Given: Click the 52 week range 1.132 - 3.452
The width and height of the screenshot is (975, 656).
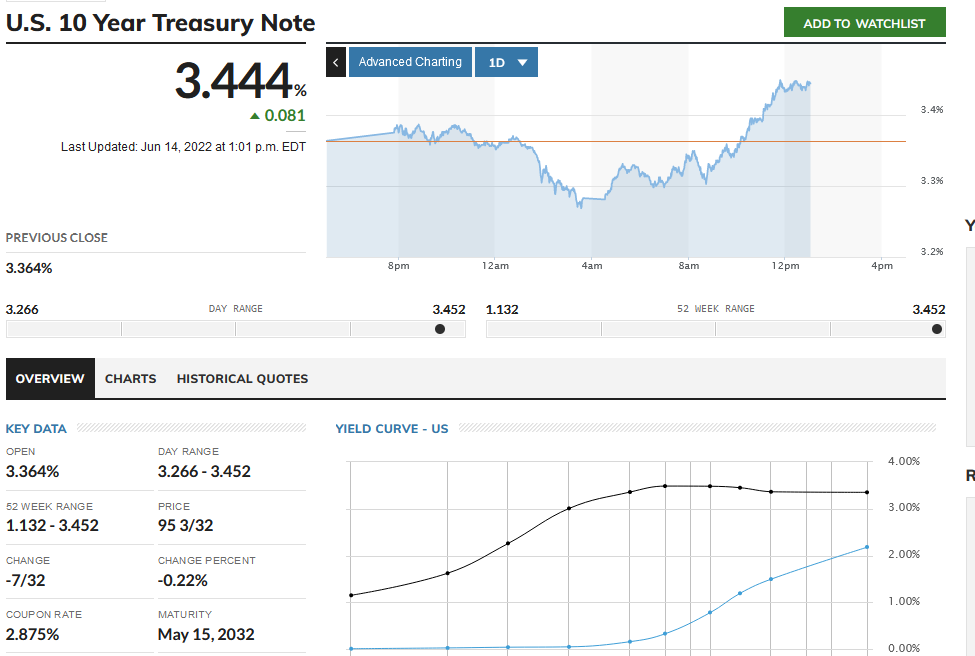Looking at the screenshot, I should tap(52, 525).
